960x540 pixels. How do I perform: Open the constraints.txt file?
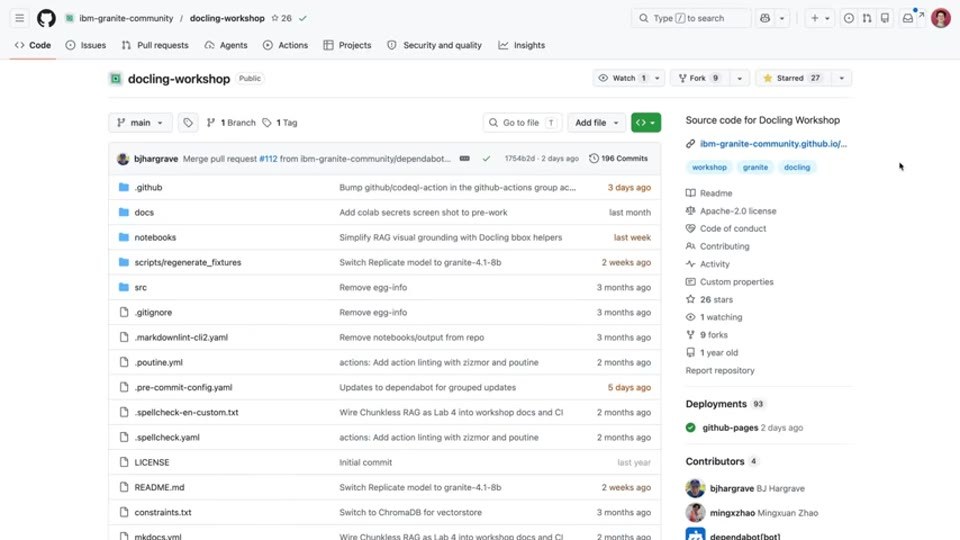163,512
